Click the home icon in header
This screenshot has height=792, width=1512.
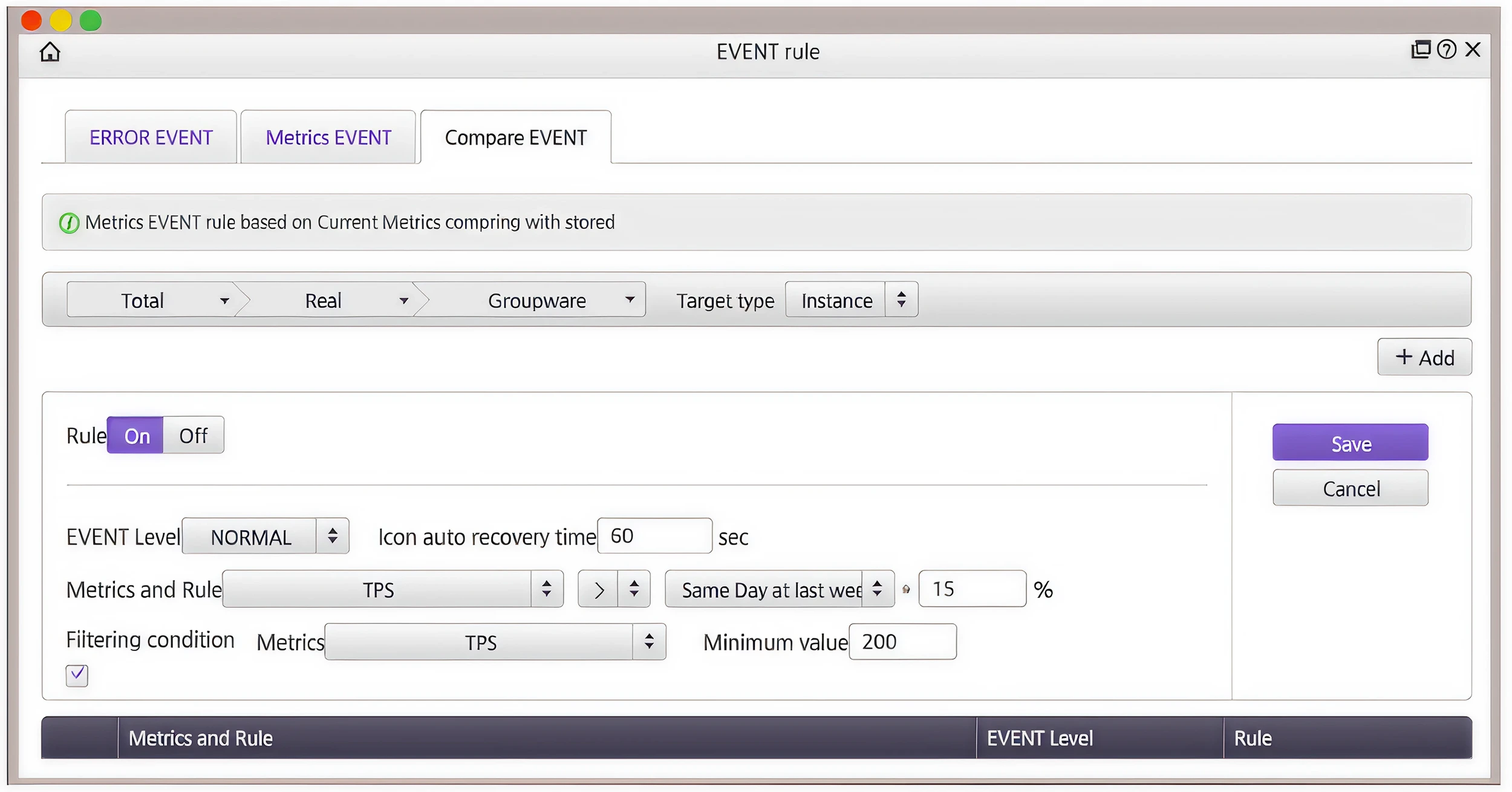click(50, 52)
